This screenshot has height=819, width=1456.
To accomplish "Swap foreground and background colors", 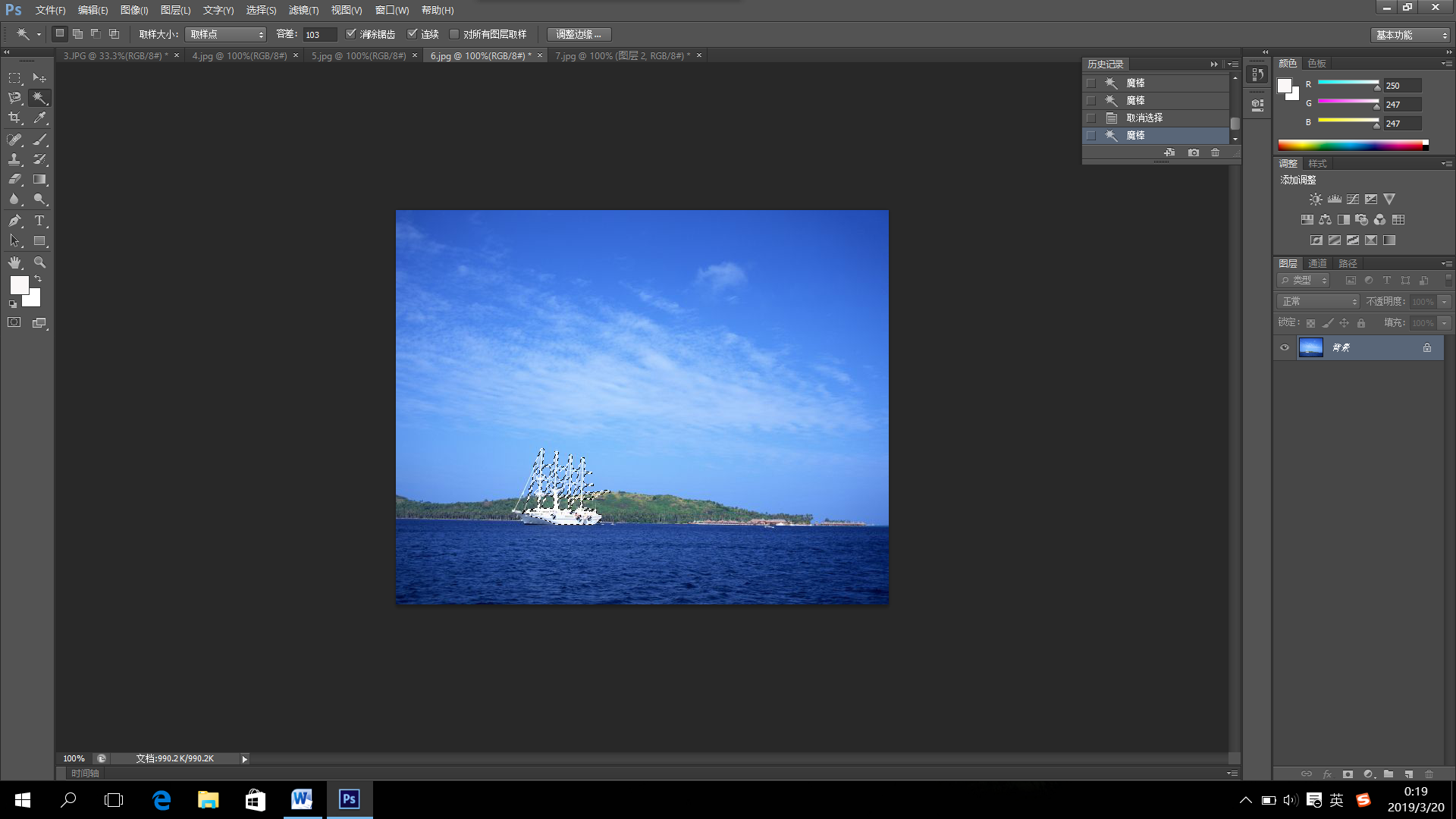I will [38, 279].
